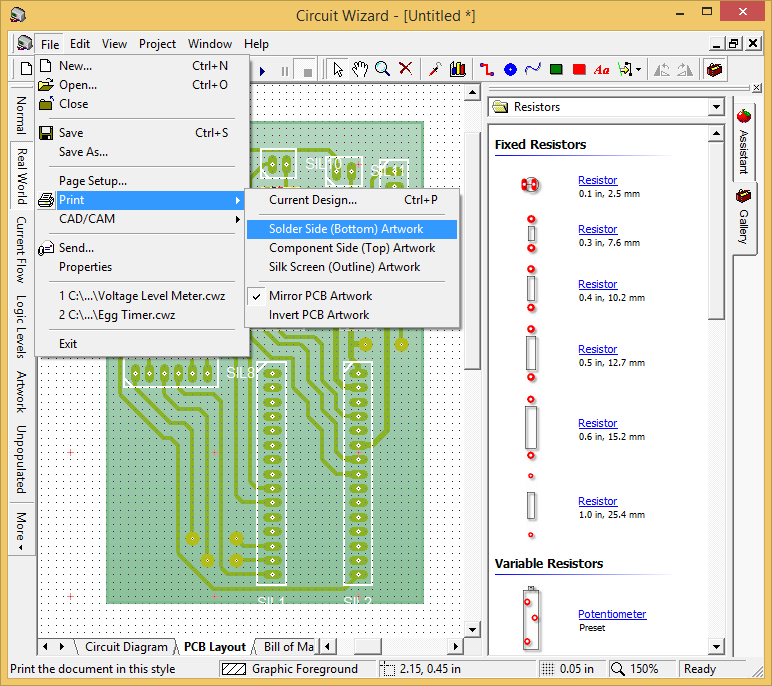
Task: Click Resistor 0.3 in, 7.6 mm link
Action: click(597, 229)
